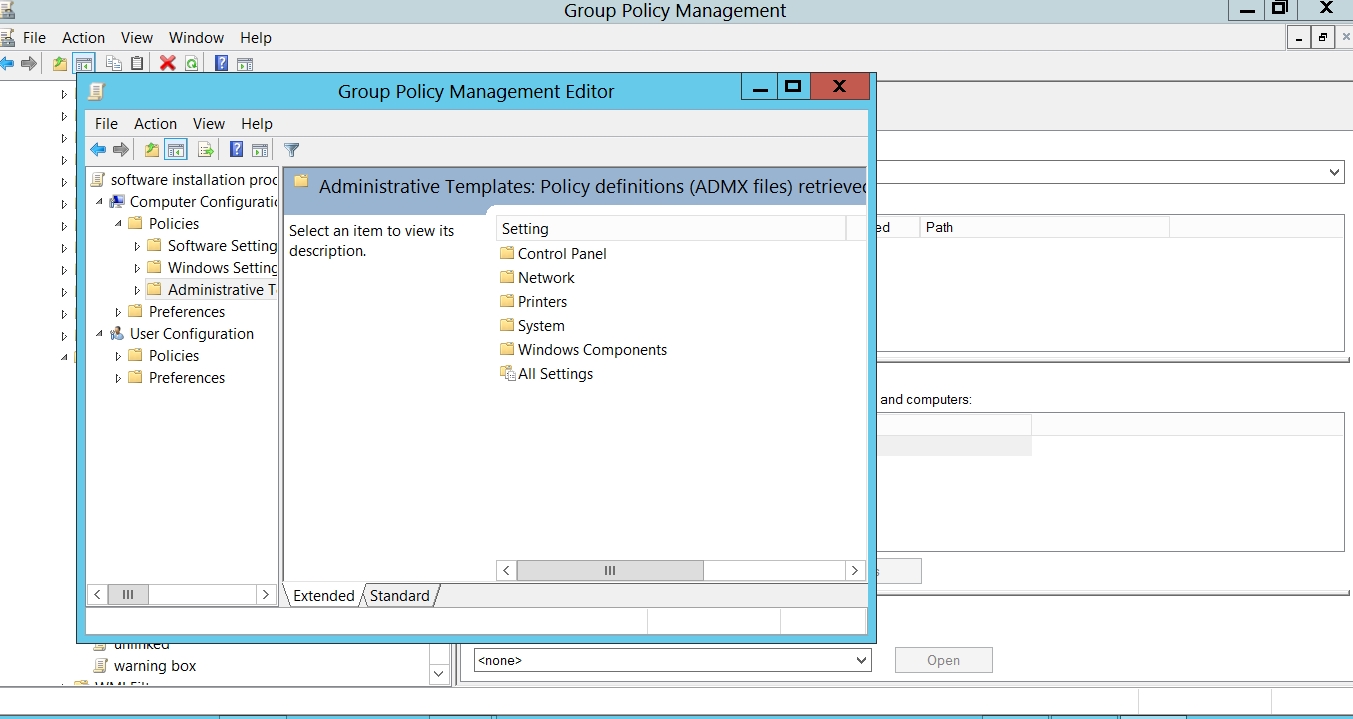Image resolution: width=1353 pixels, height=719 pixels.
Task: Click the red Delete X toolbar icon
Action: [167, 63]
